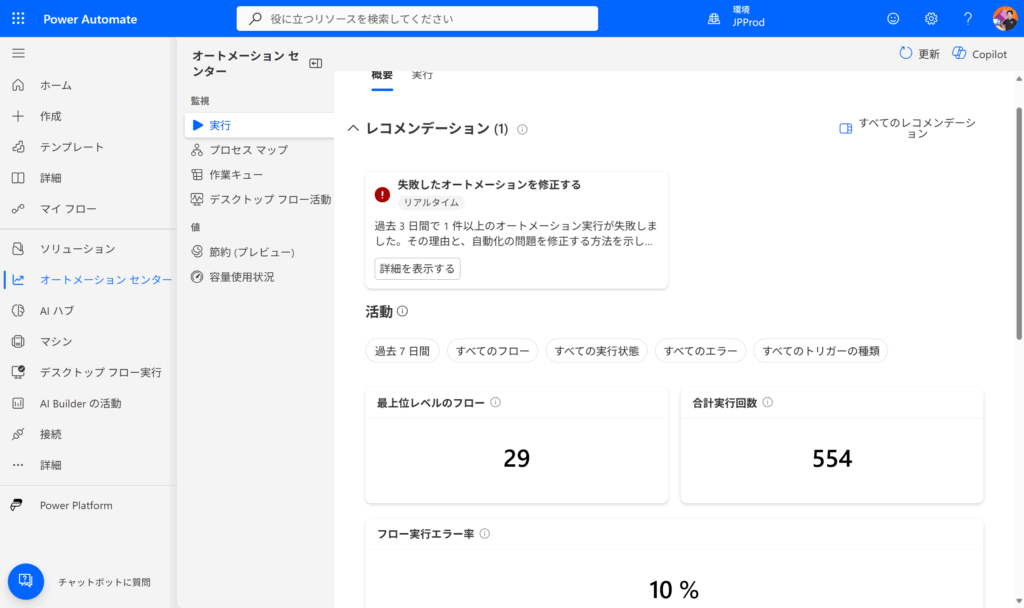
Task: Click the Copilot icon in the toolbar
Action: tap(959, 54)
